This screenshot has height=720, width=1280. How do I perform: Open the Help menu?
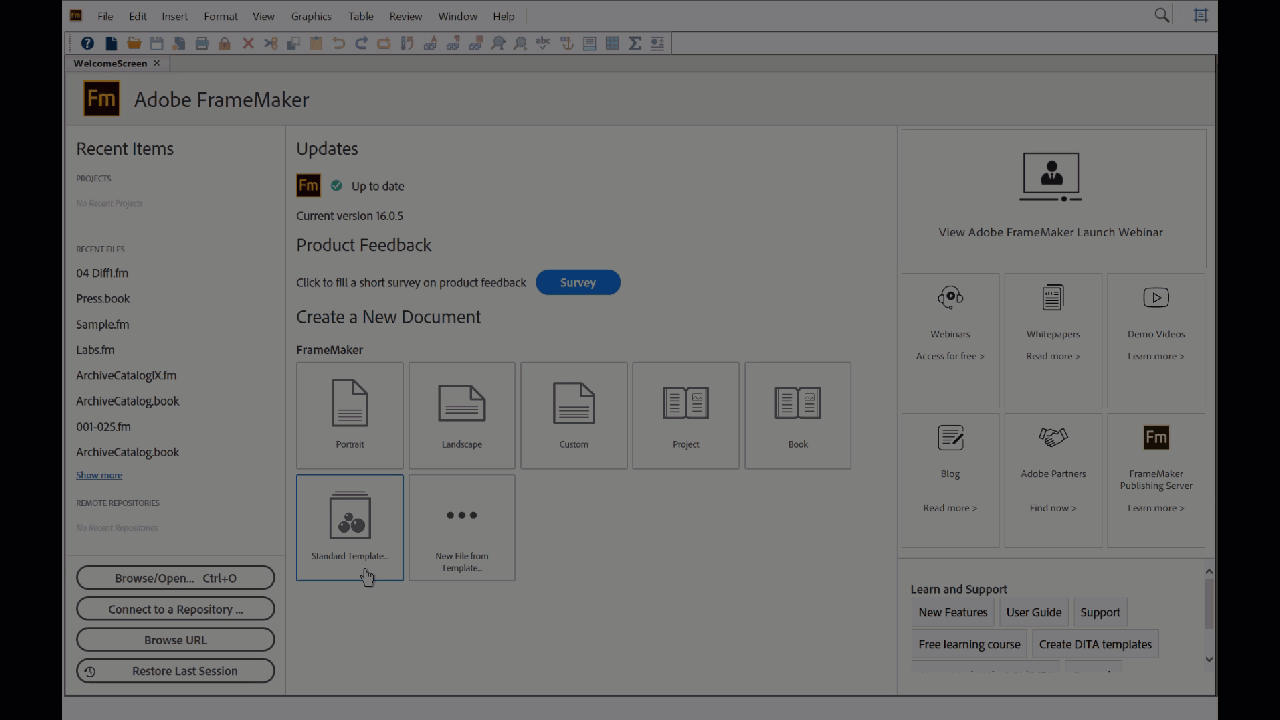(504, 16)
